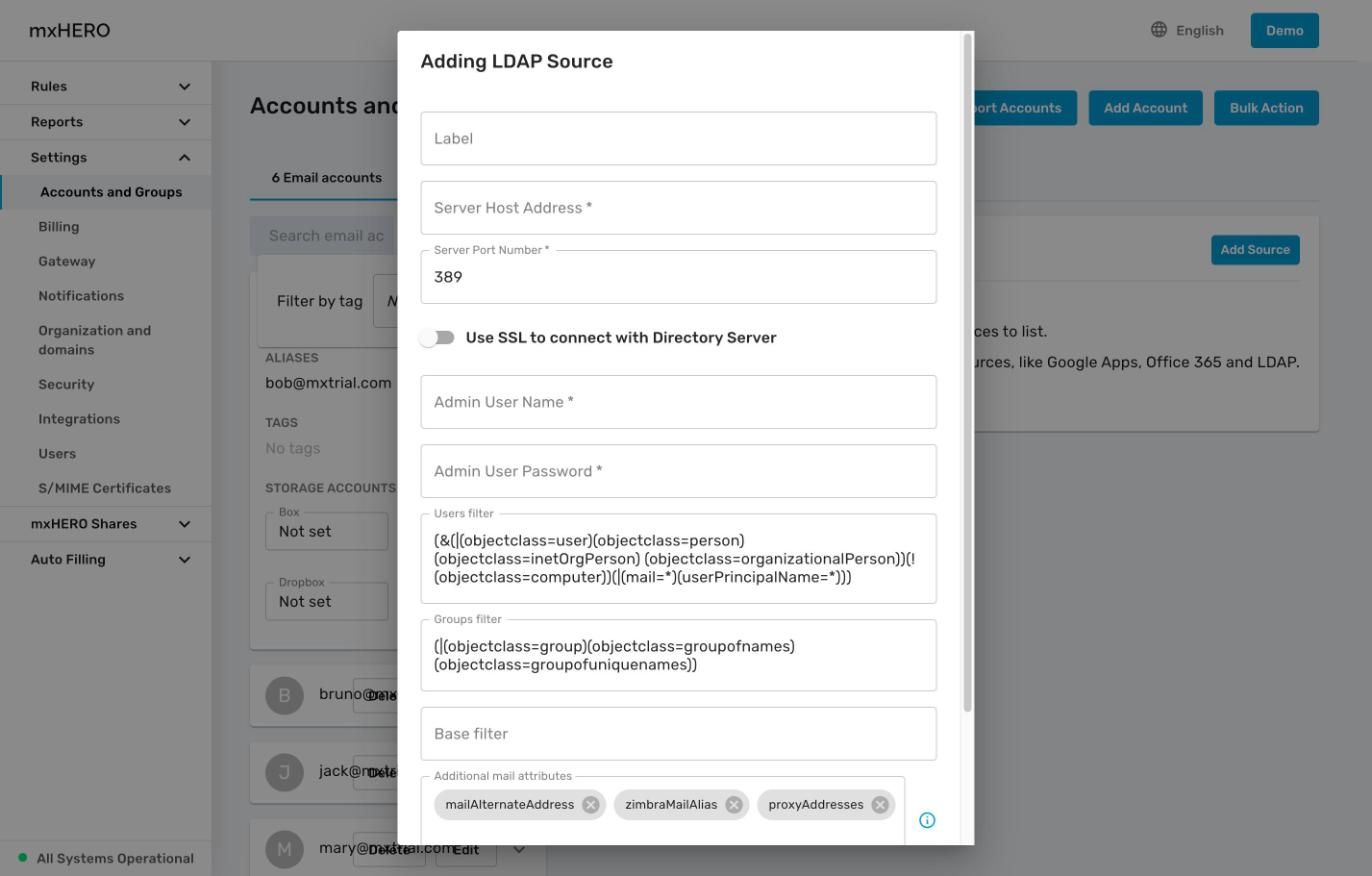Screen dimensions: 1372x876
Task: Click the Server Host Address field
Action: [678, 208]
